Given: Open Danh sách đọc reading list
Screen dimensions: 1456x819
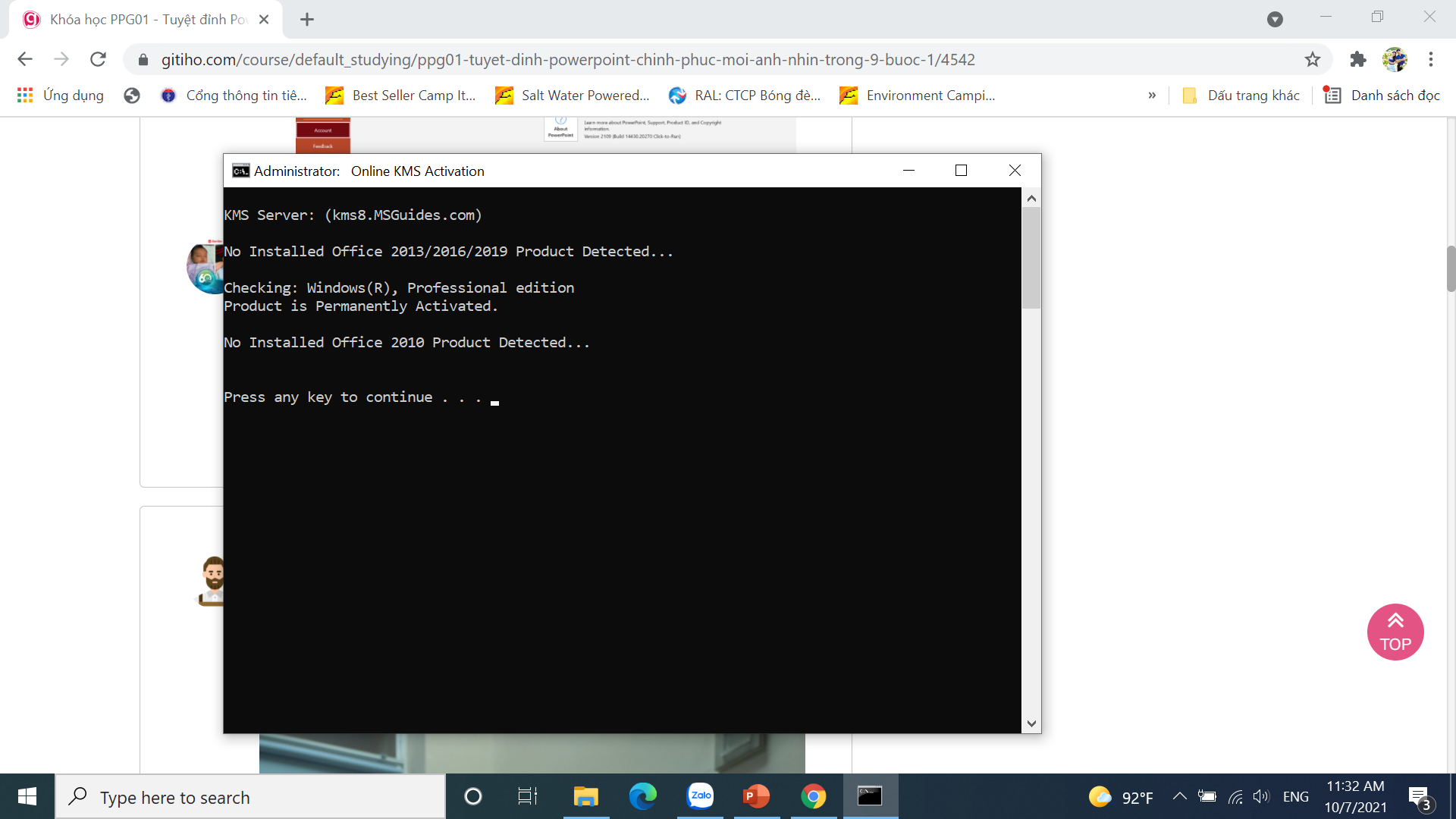Looking at the screenshot, I should click(x=1382, y=95).
